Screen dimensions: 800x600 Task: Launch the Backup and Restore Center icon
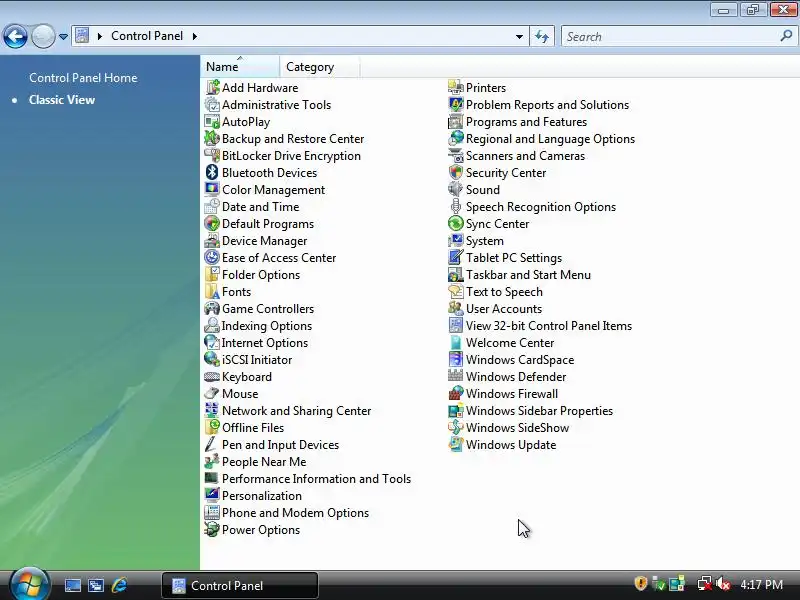click(x=212, y=138)
